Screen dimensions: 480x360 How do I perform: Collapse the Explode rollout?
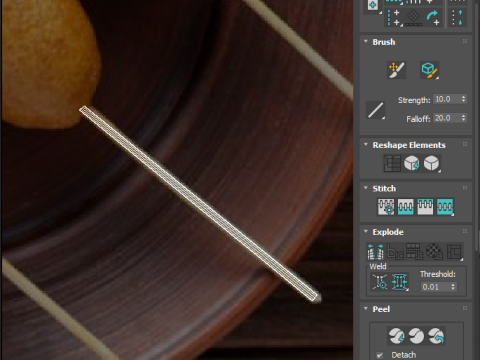click(366, 231)
